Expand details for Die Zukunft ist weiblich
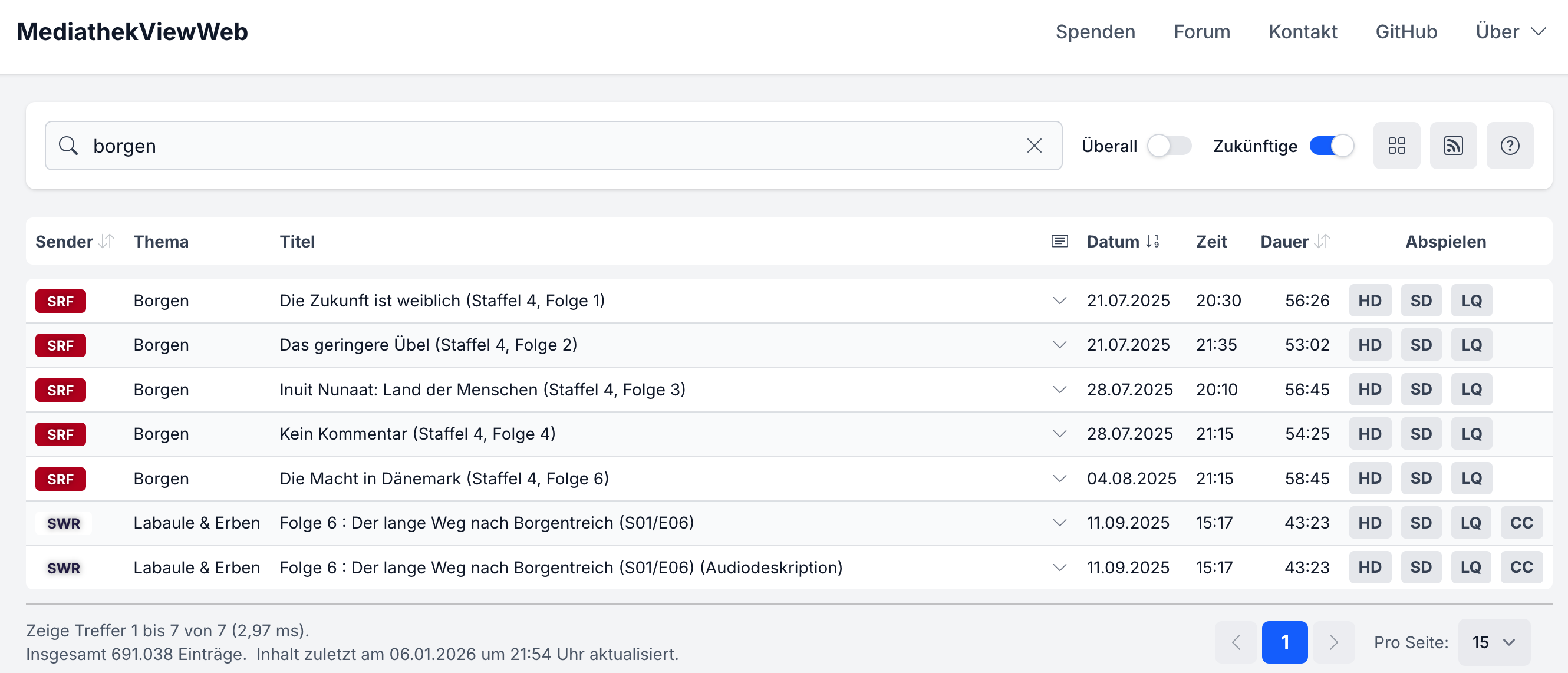 (1059, 301)
